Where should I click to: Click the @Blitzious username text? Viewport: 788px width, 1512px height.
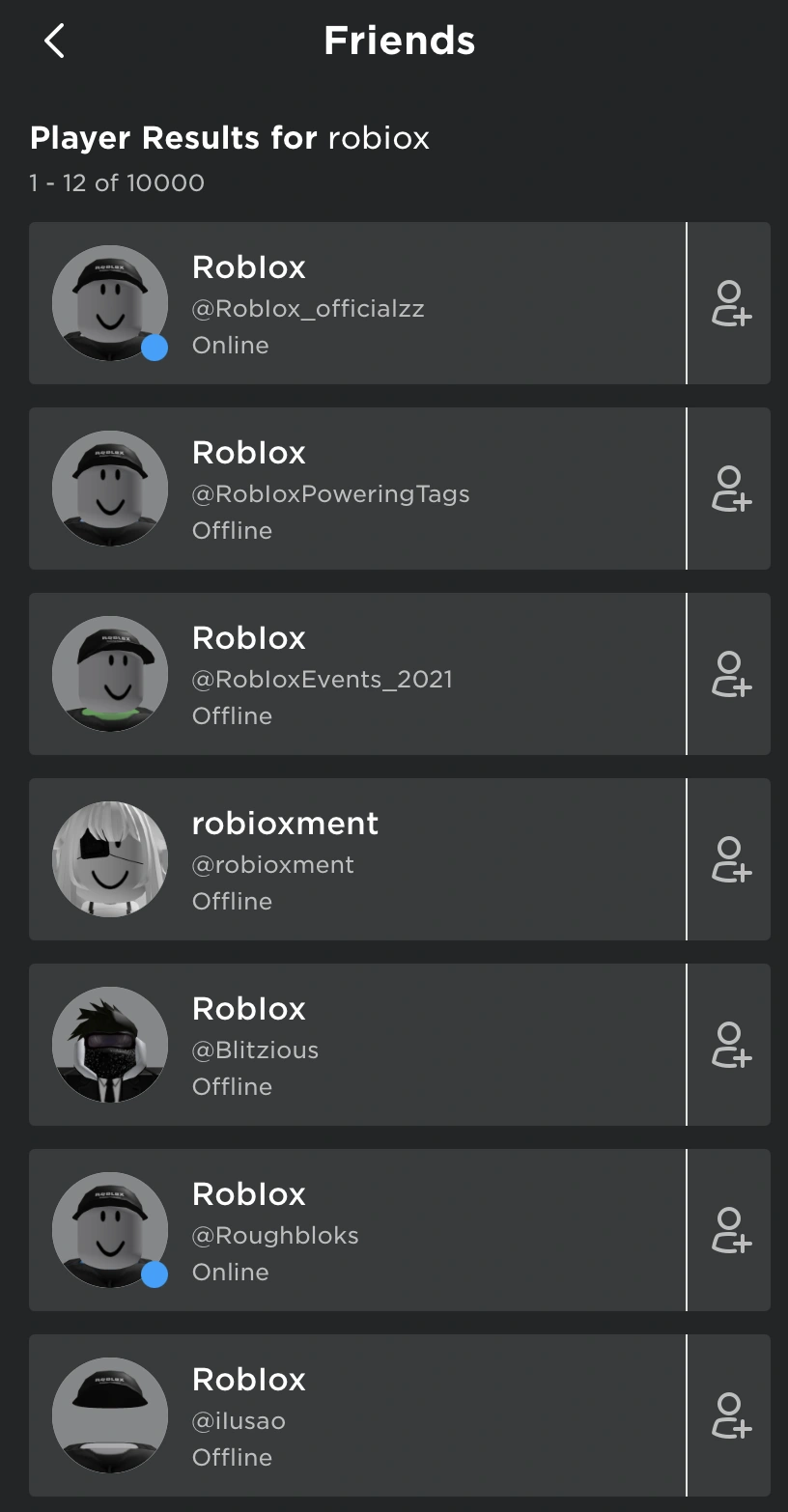[255, 1050]
